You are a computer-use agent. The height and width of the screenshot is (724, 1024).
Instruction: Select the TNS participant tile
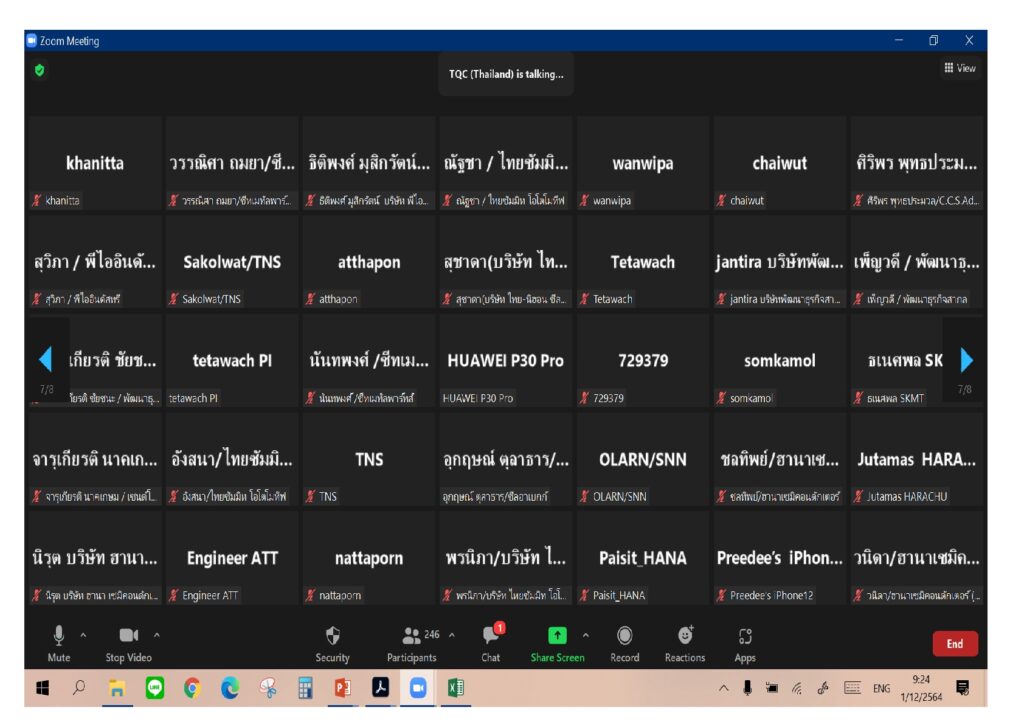click(369, 459)
